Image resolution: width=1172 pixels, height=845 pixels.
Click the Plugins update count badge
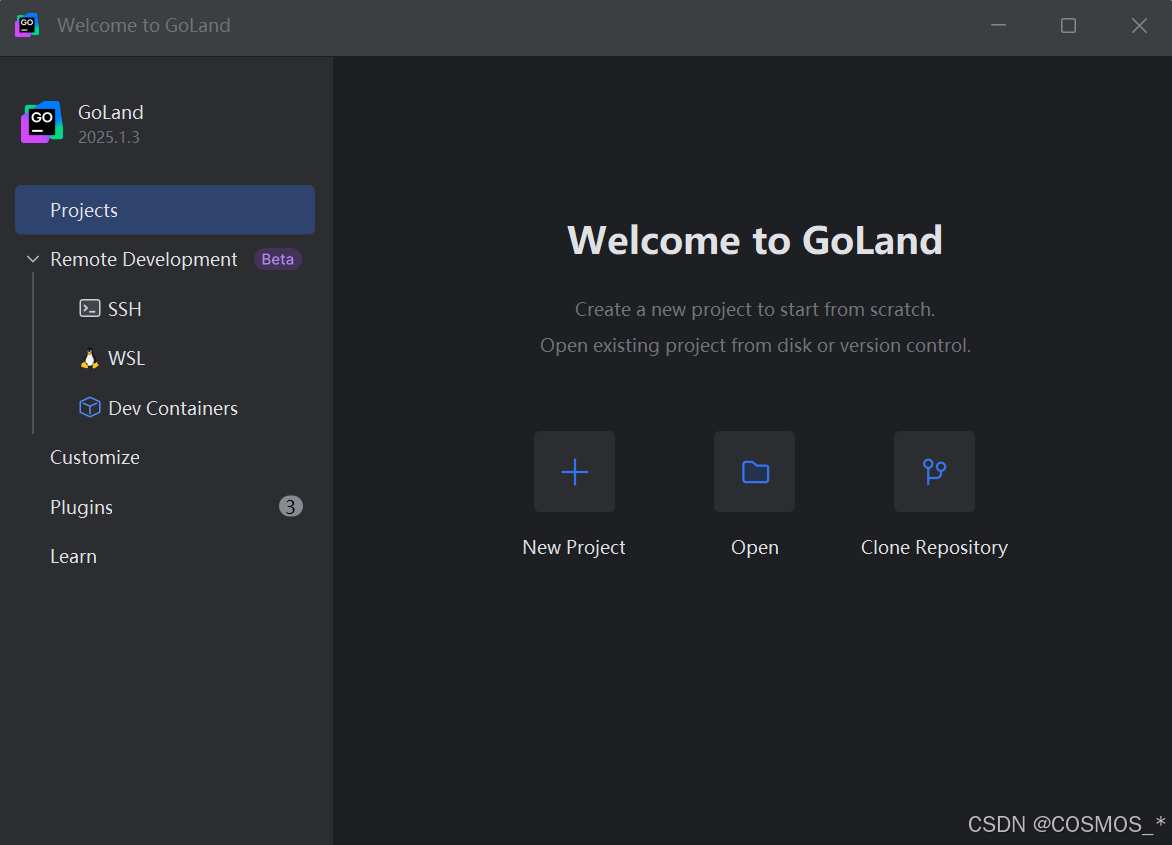click(x=291, y=507)
